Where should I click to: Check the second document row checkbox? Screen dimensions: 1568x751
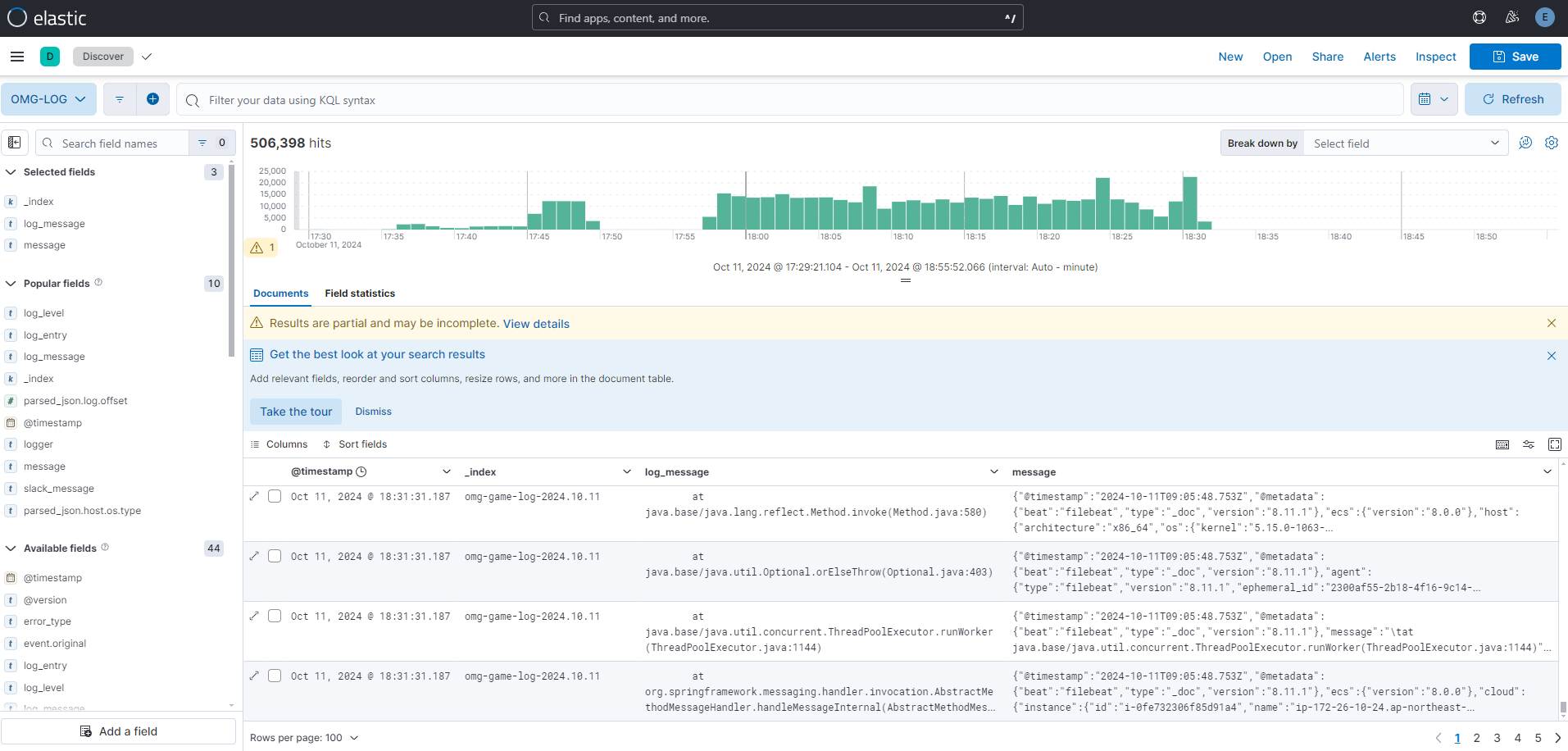coord(275,556)
